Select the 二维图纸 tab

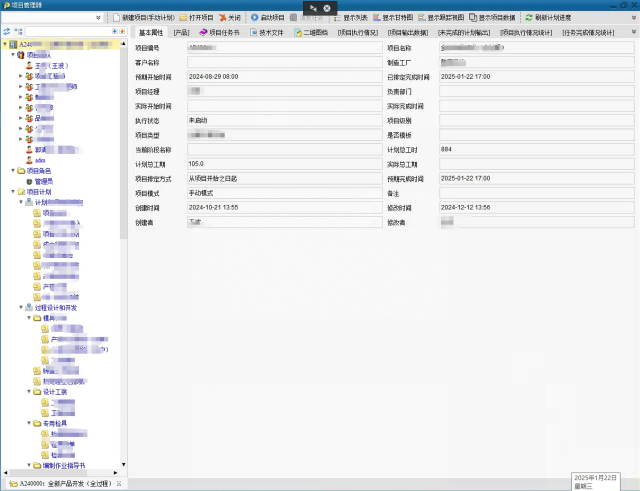tap(308, 32)
